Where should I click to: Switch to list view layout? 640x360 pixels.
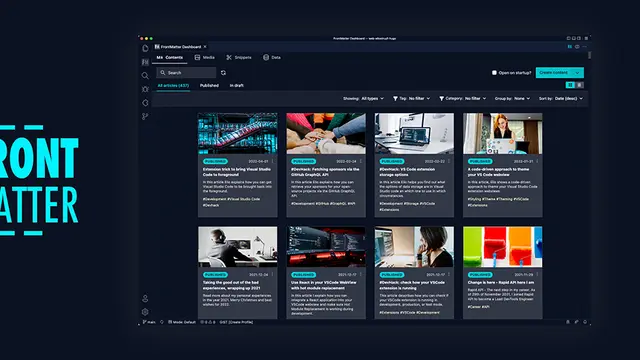click(580, 85)
